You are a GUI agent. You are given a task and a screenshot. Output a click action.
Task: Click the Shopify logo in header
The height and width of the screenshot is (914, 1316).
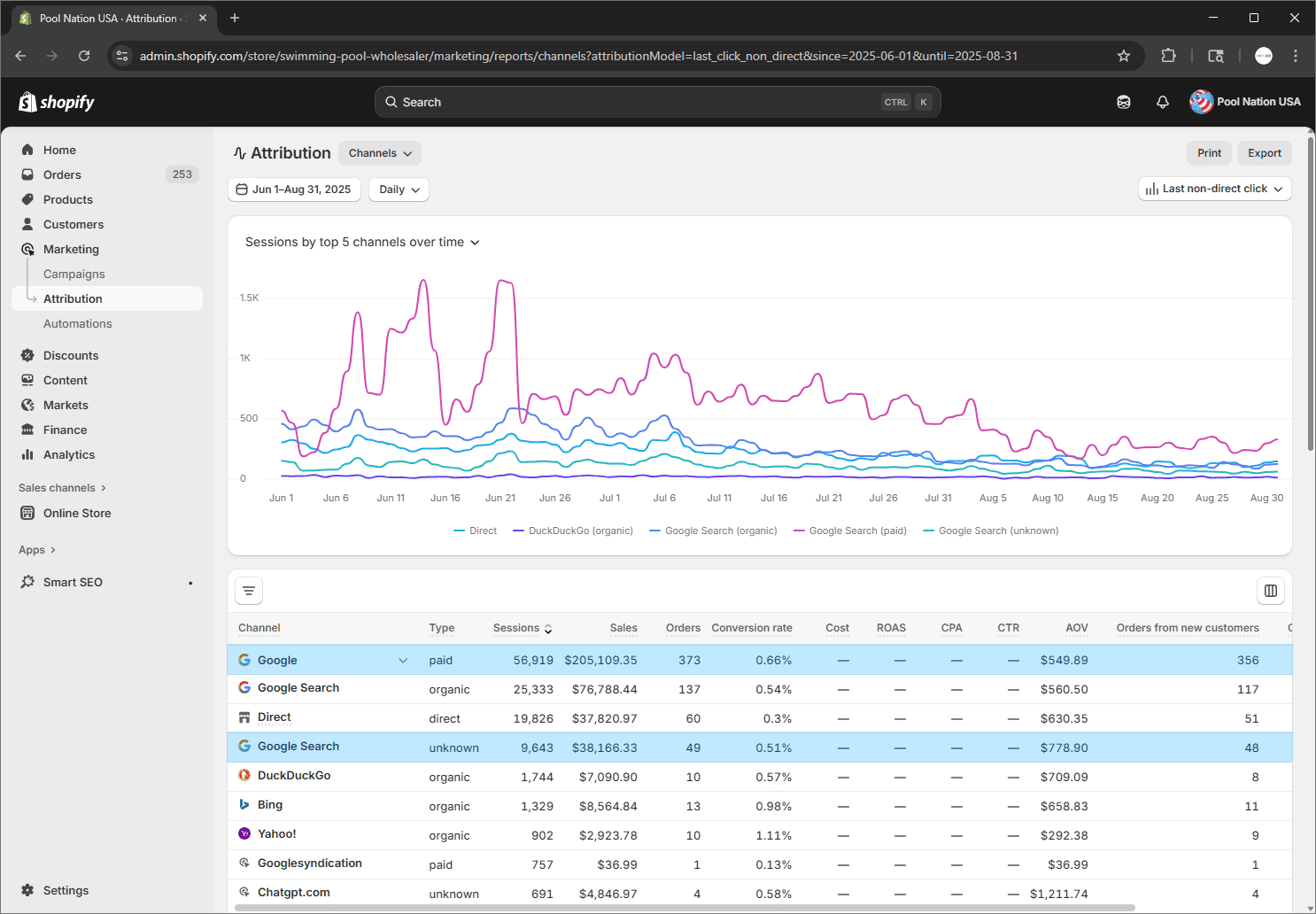(57, 102)
